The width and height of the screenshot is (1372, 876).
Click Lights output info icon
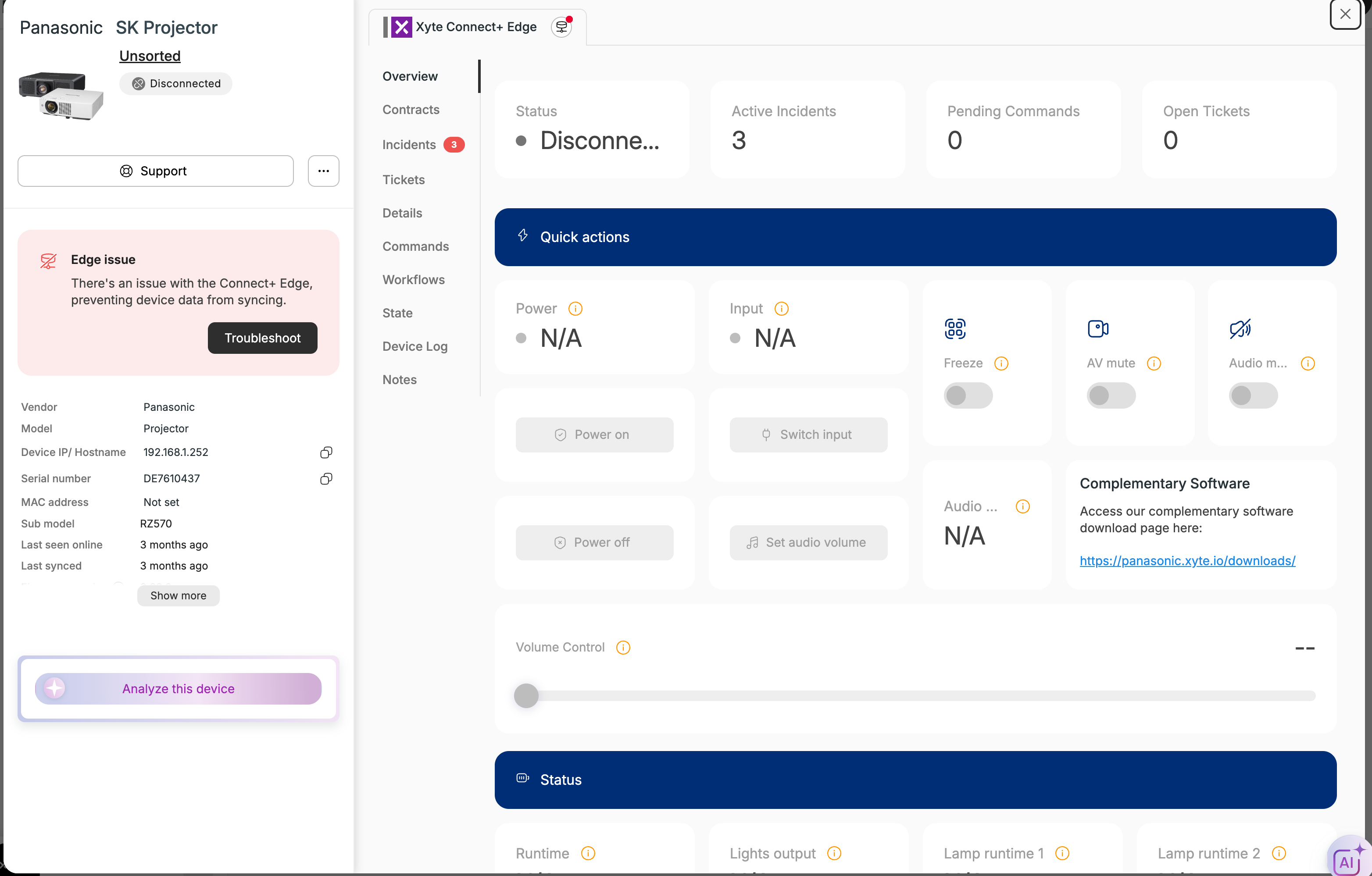coord(834,853)
